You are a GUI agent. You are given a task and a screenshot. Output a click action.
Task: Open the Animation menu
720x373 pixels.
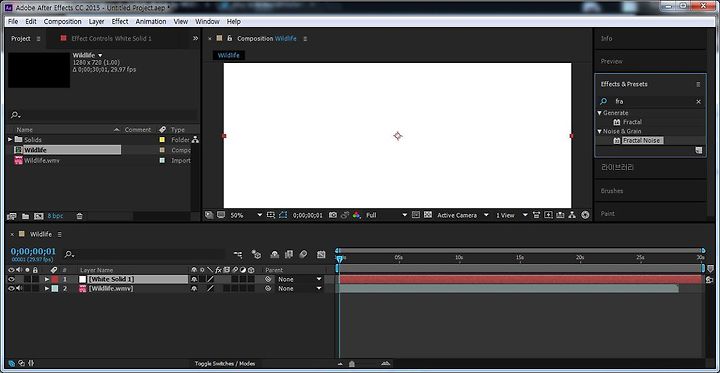pos(151,22)
